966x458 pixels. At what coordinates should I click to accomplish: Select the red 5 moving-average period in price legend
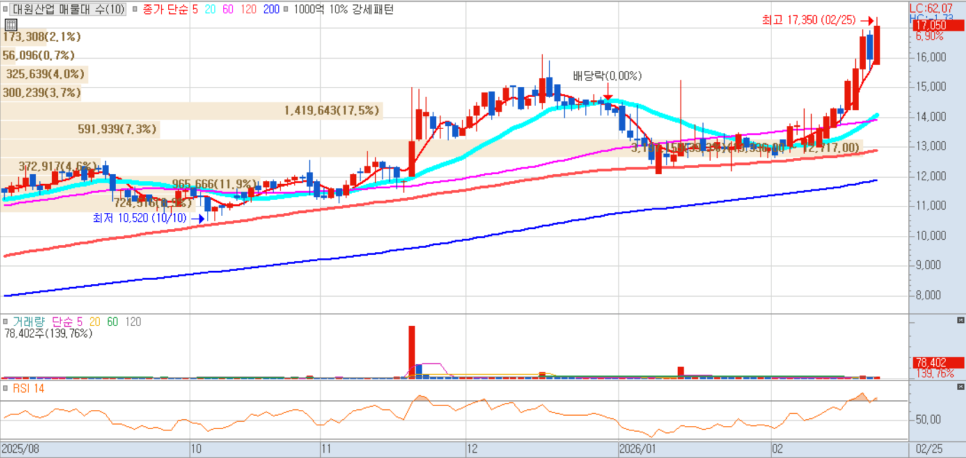click(x=196, y=9)
